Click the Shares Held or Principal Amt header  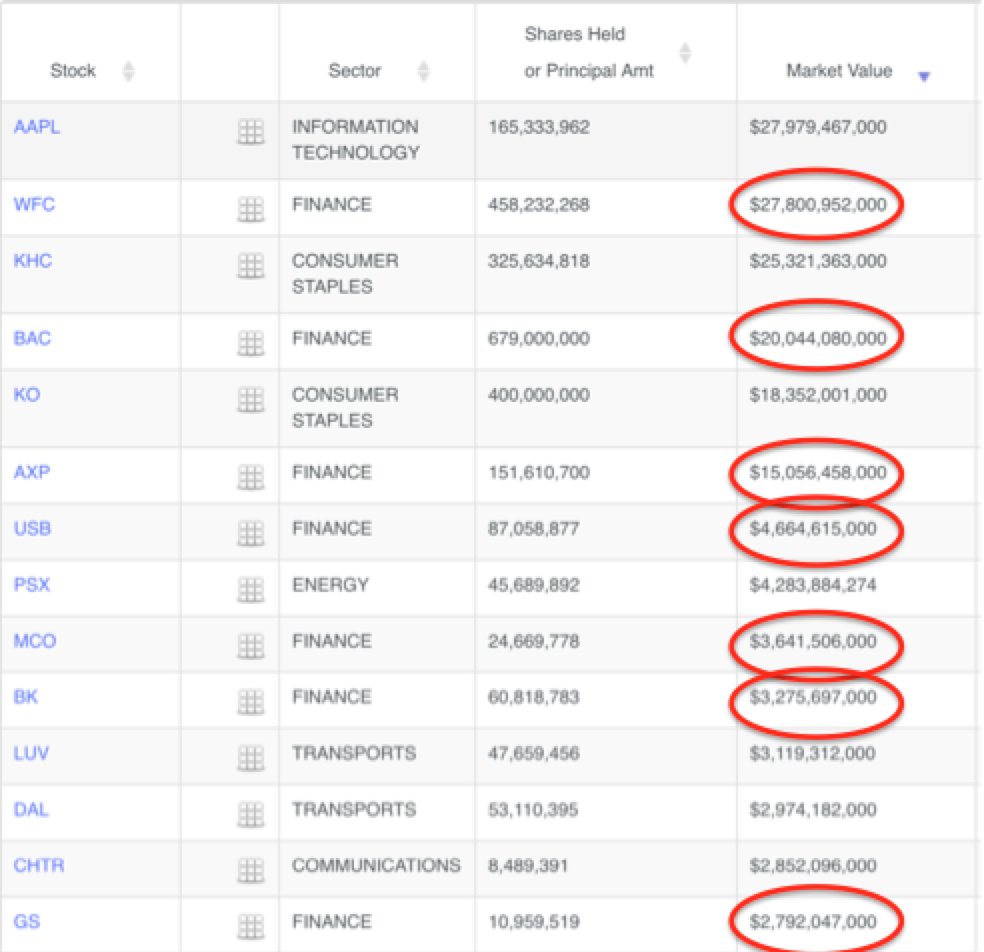589,52
